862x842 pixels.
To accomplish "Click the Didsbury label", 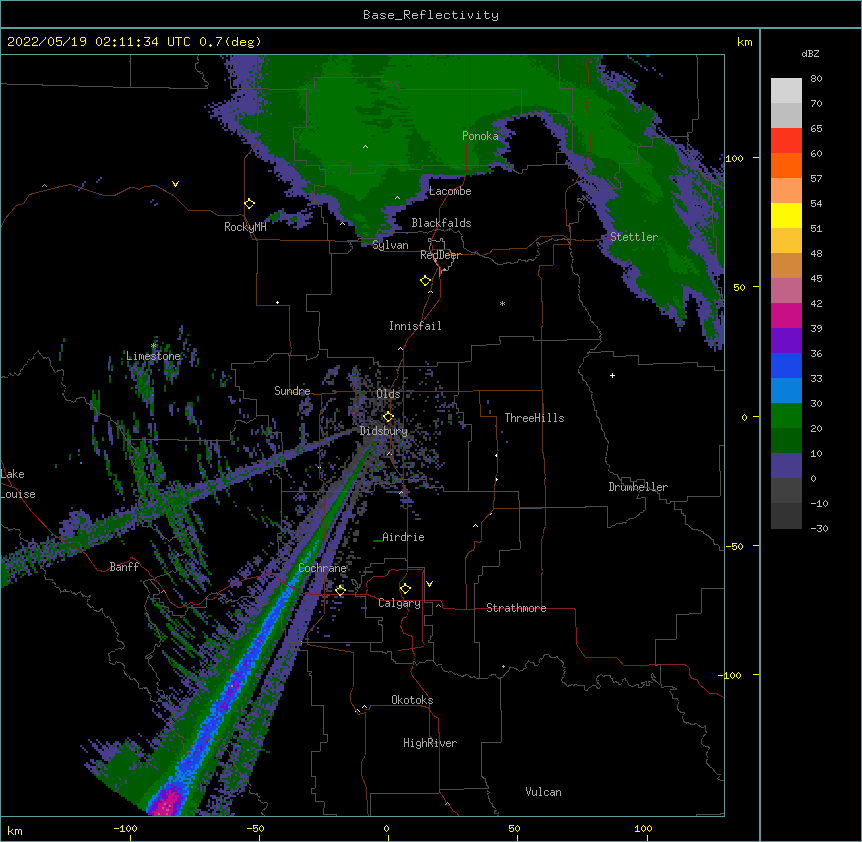I will (384, 431).
